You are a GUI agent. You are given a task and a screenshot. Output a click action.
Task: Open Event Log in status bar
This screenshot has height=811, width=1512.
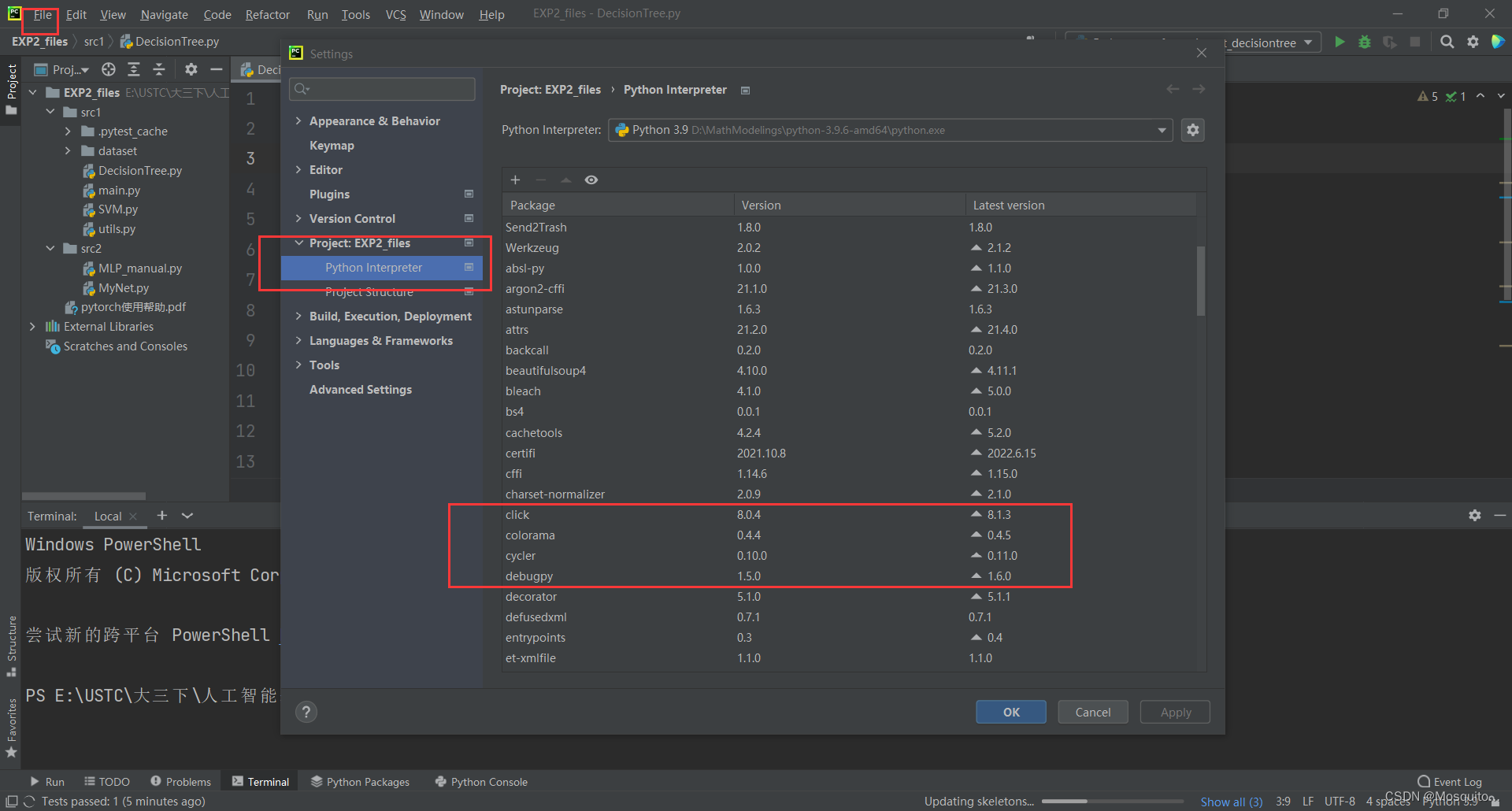[1449, 782]
